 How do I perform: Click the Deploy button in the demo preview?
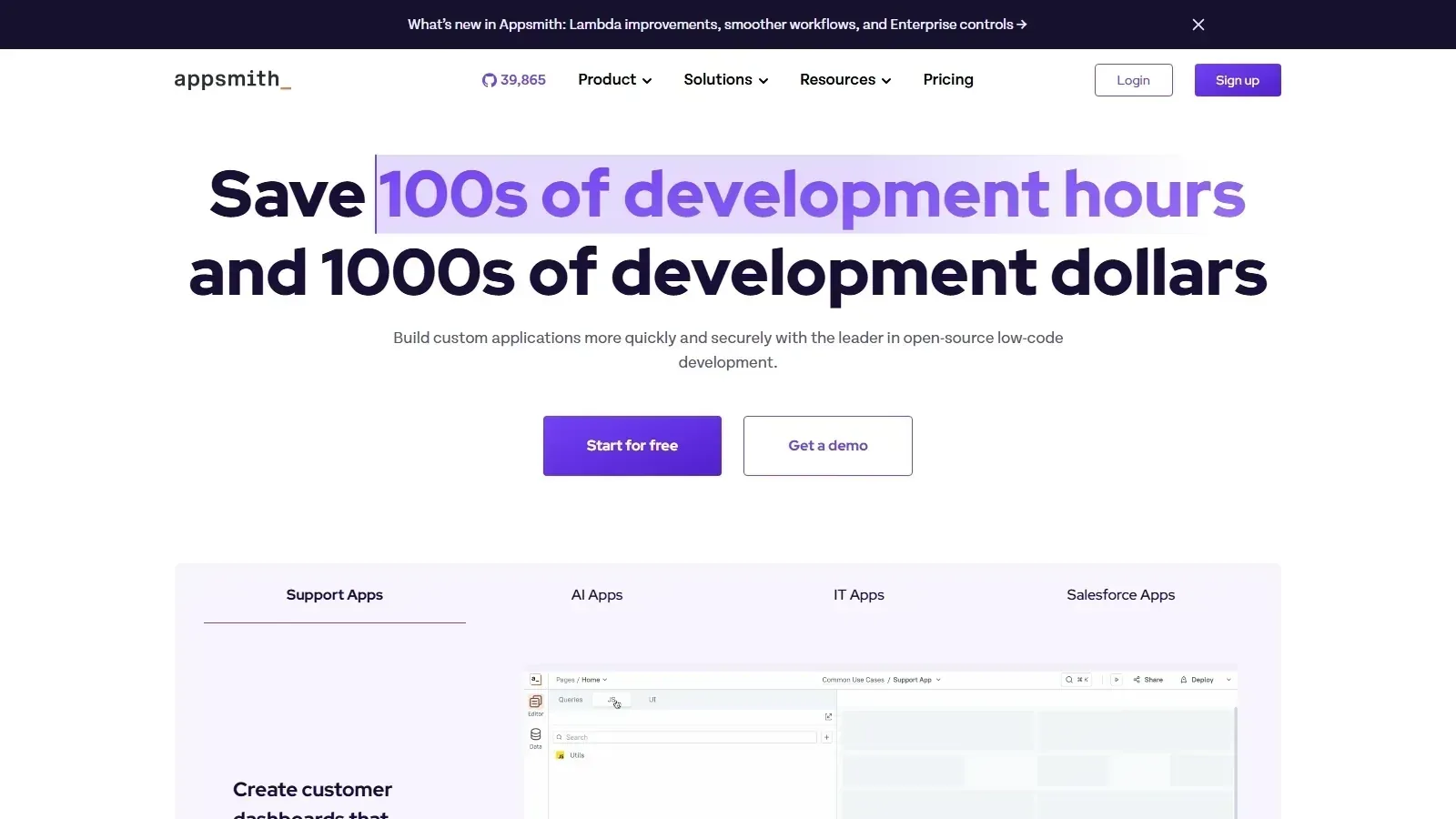pyautogui.click(x=1198, y=680)
